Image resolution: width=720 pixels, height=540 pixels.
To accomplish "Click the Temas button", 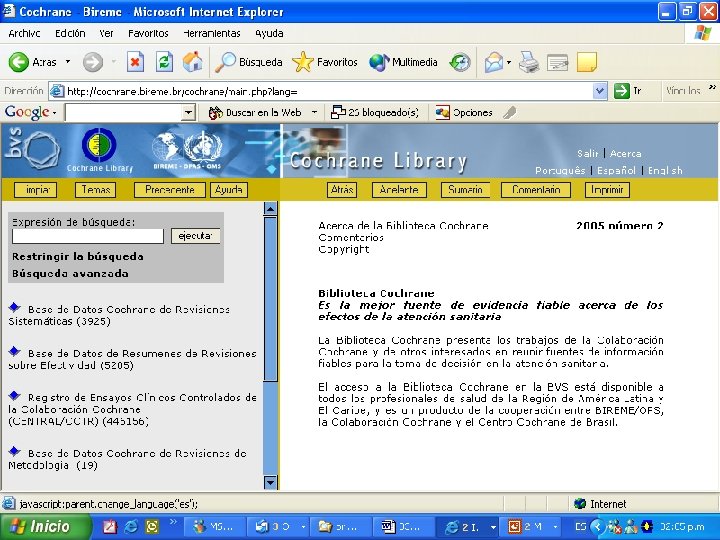I will coord(96,190).
